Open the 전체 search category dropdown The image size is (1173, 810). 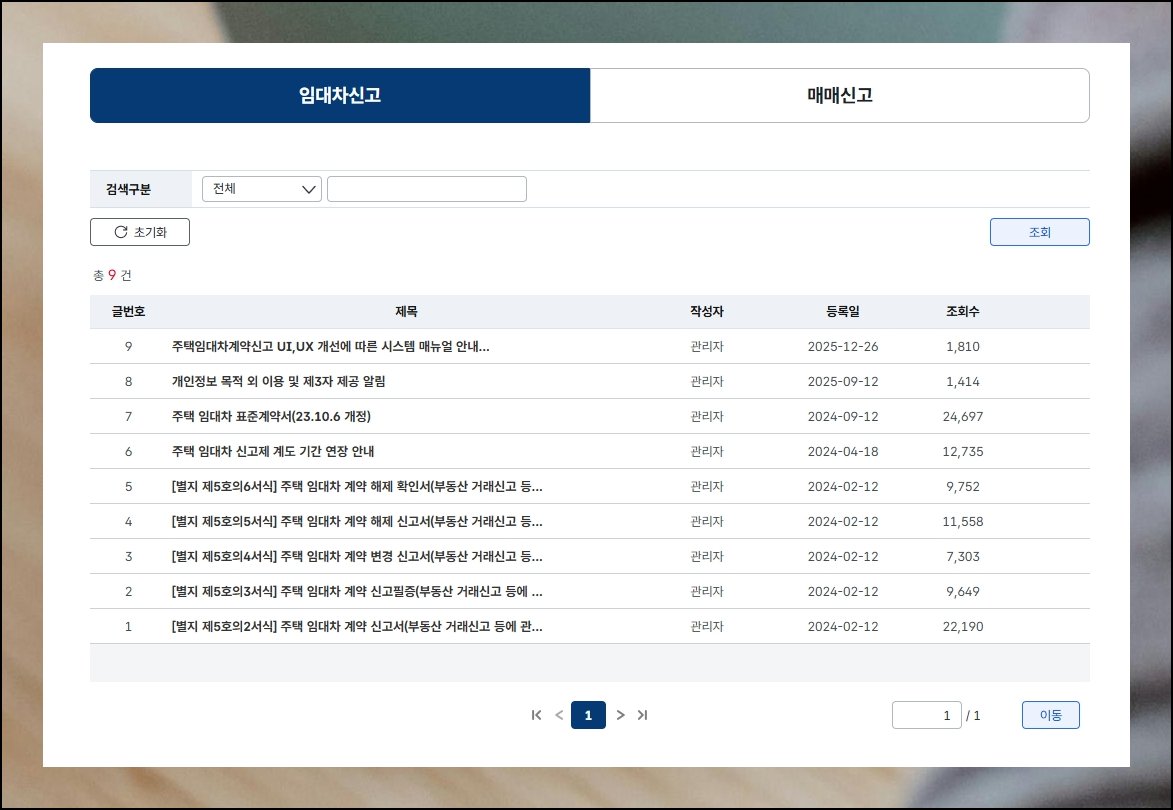(262, 189)
